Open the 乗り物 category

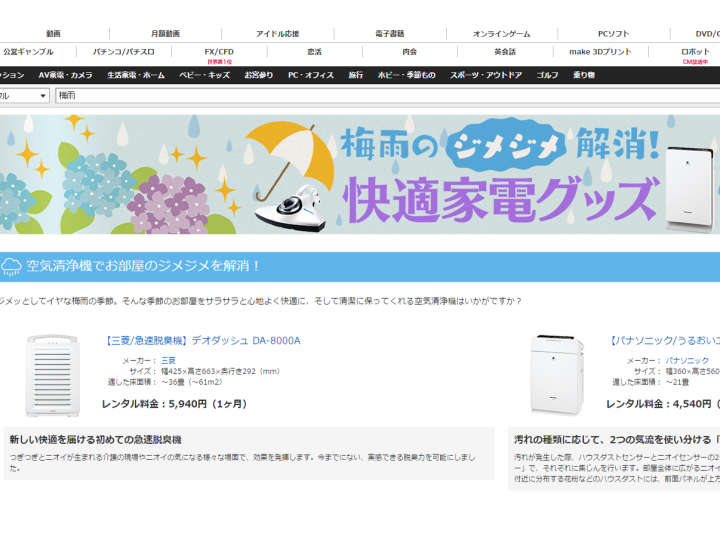[584, 75]
